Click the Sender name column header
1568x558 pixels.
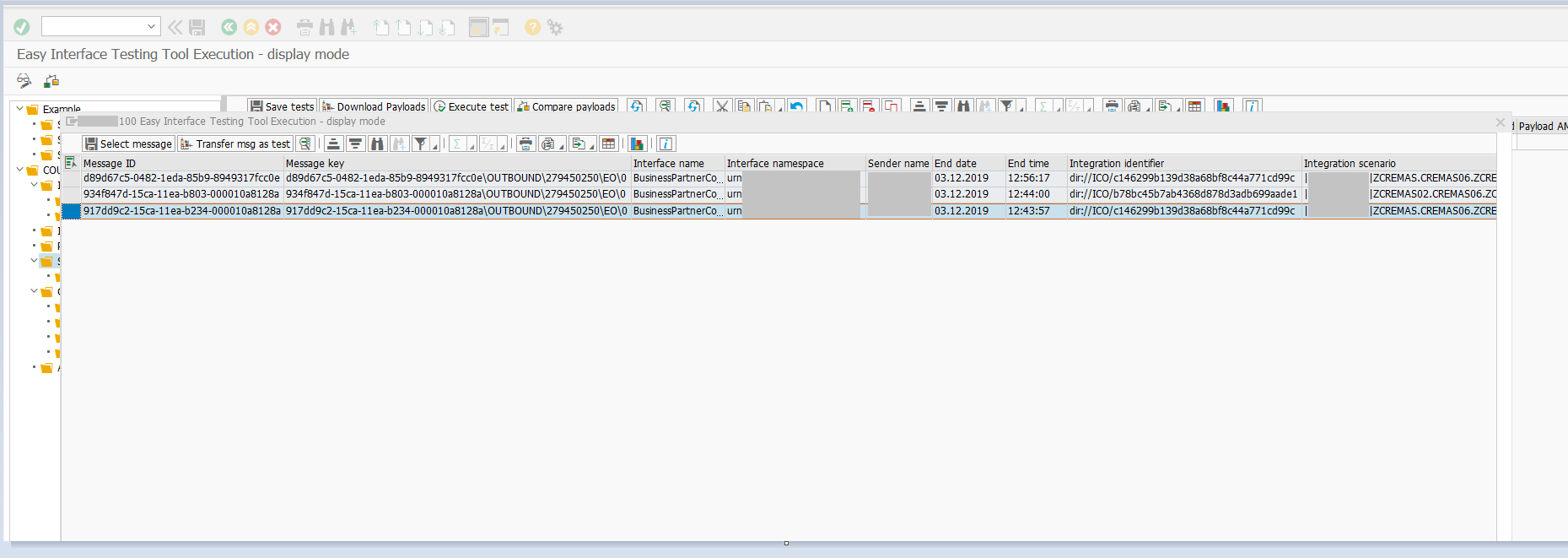(x=898, y=164)
